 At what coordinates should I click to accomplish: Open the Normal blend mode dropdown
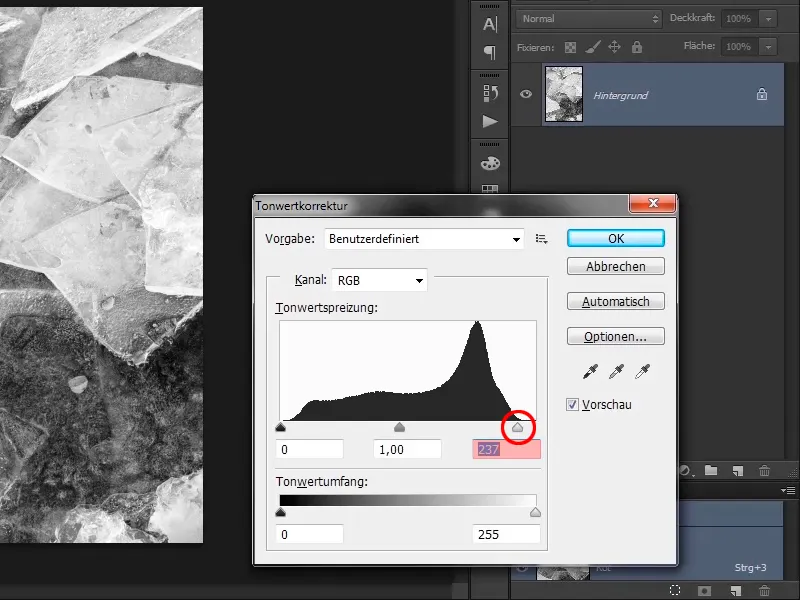pos(589,19)
